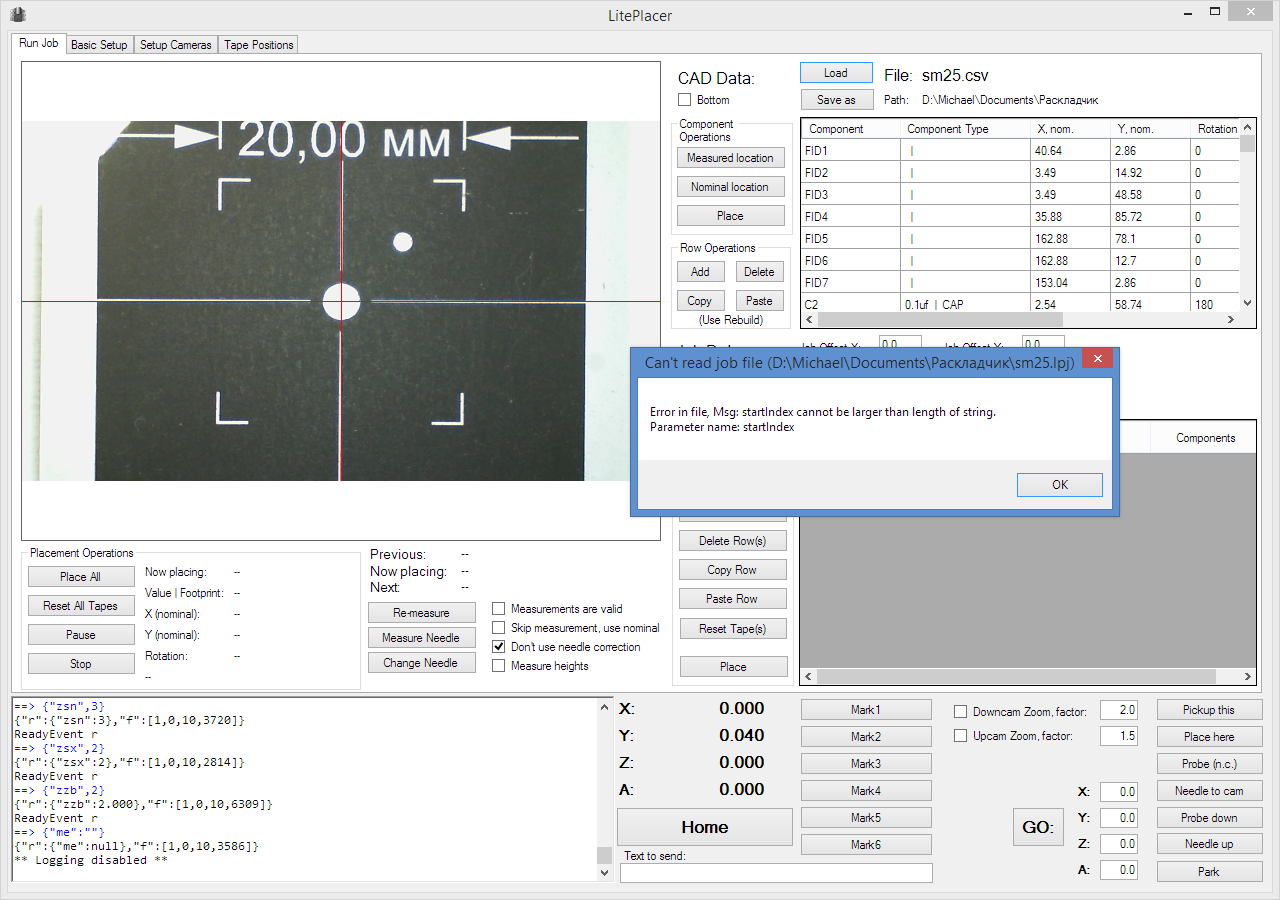Click the Pickup this button
The image size is (1280, 900).
click(1209, 710)
